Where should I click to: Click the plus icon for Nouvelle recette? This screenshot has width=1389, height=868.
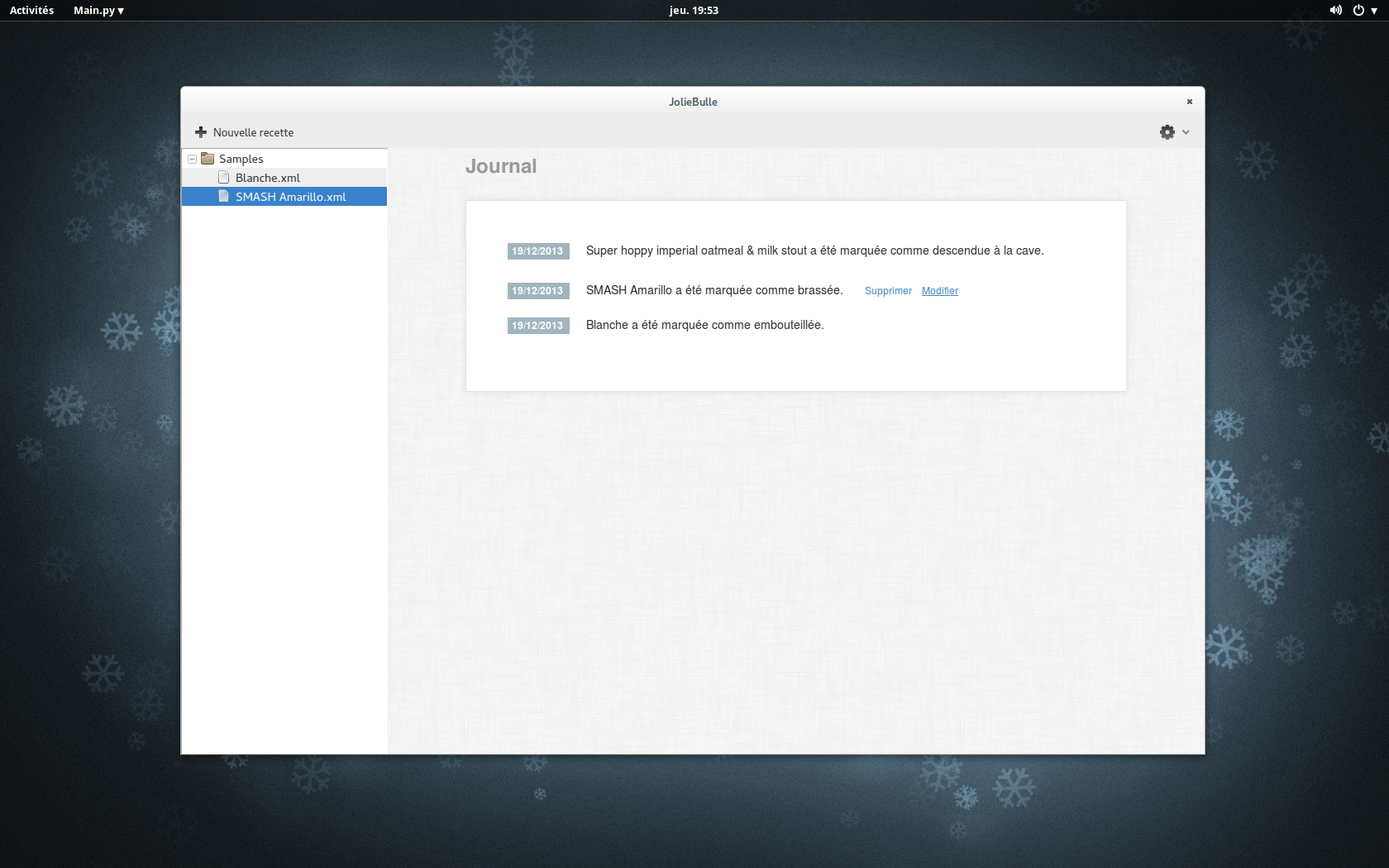[x=201, y=132]
